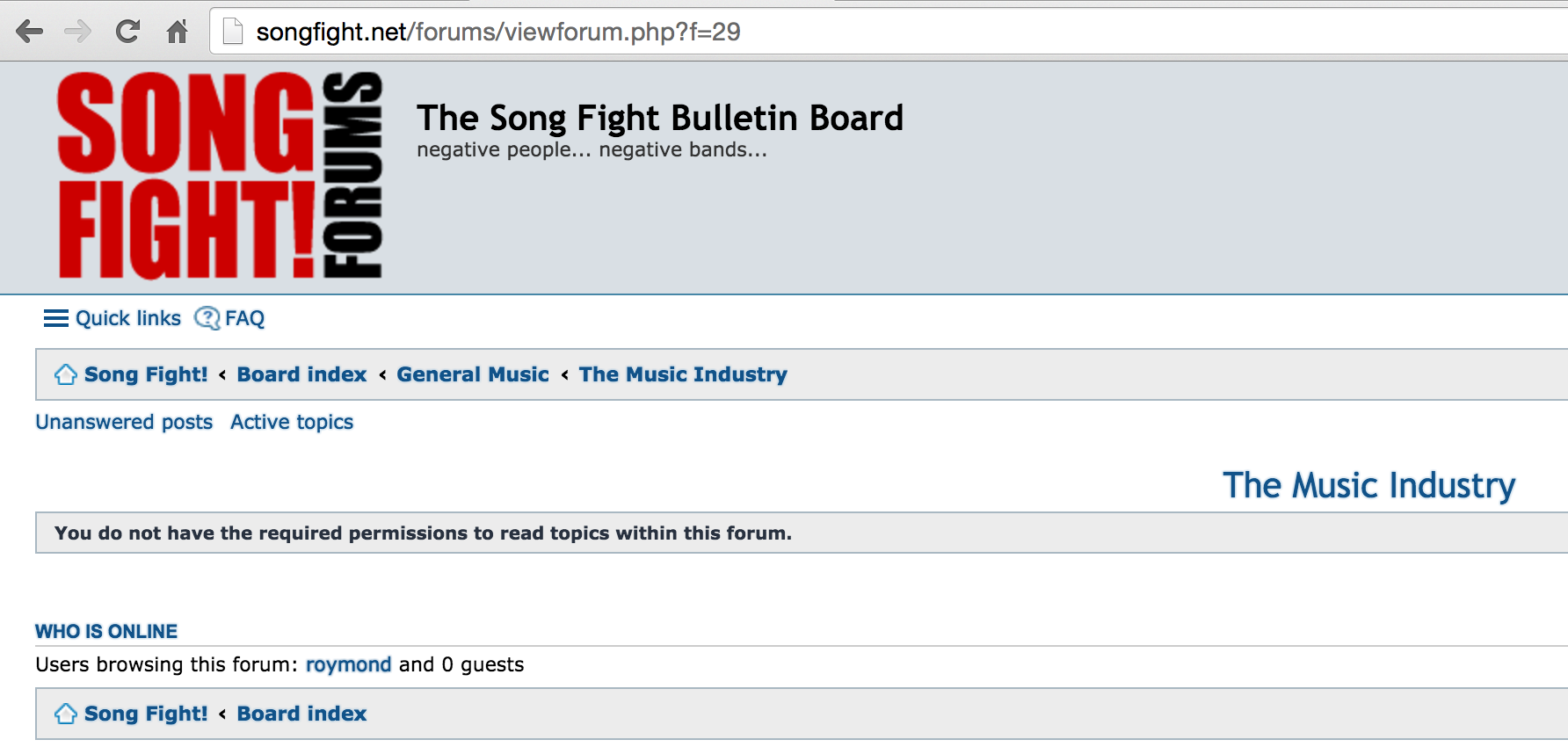Select The Music Industry breadcrumb link
Screen dimensions: 1568x747
[x=683, y=374]
